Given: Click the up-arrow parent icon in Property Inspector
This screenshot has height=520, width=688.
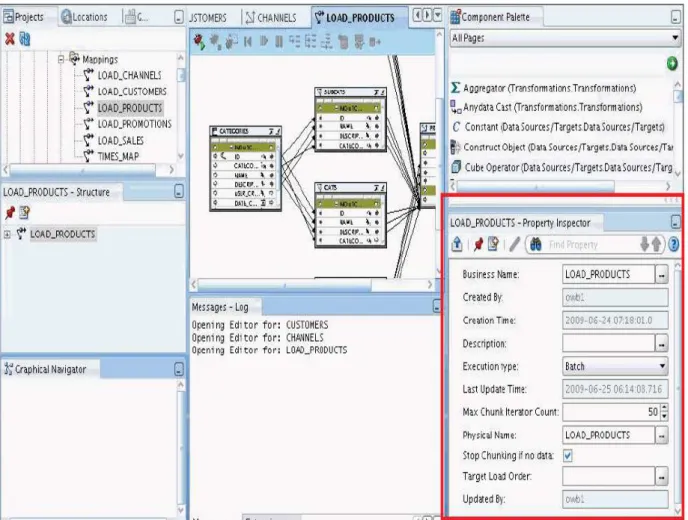Looking at the screenshot, I should (457, 244).
